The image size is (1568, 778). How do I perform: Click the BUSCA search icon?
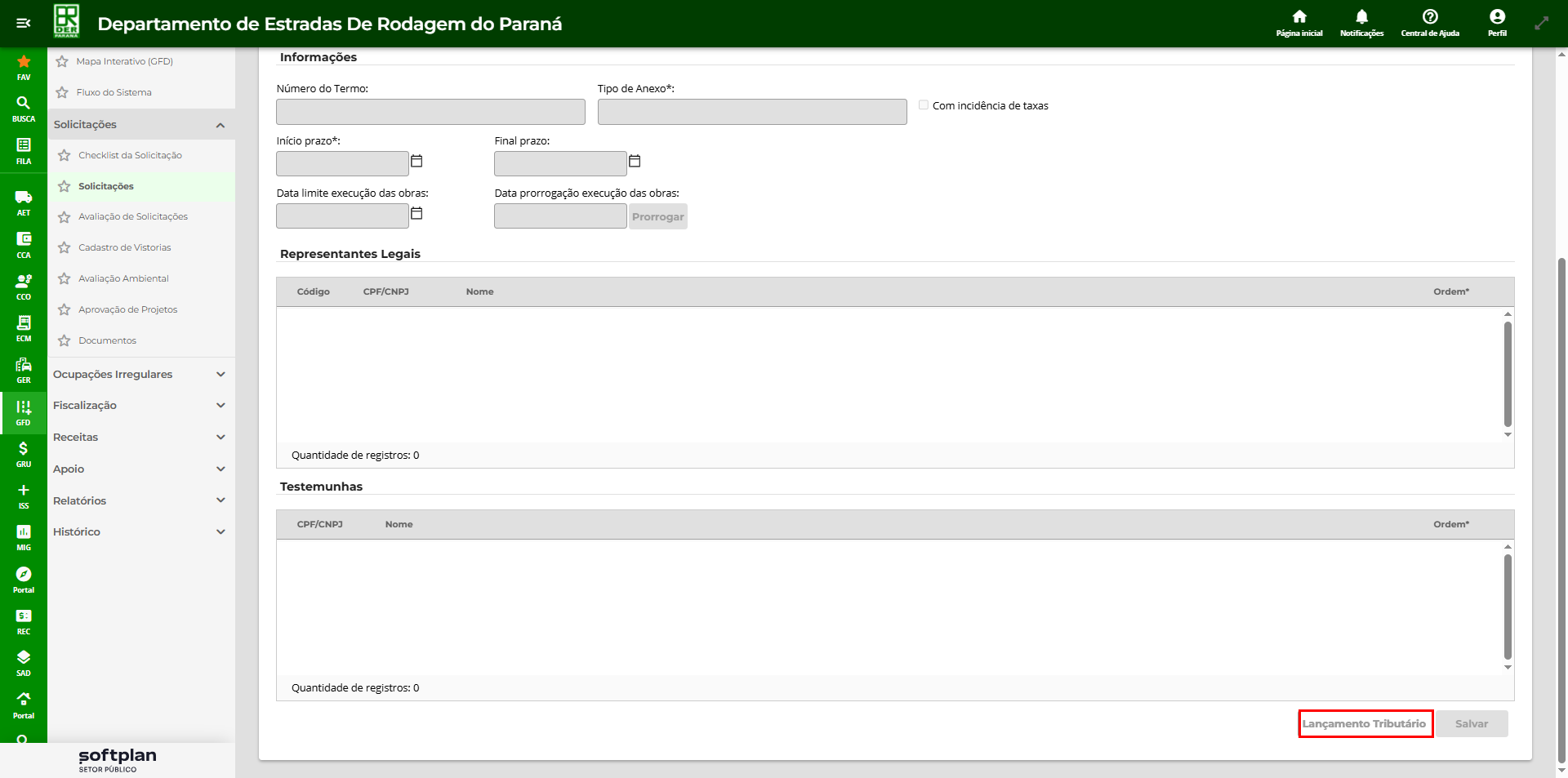click(x=24, y=109)
